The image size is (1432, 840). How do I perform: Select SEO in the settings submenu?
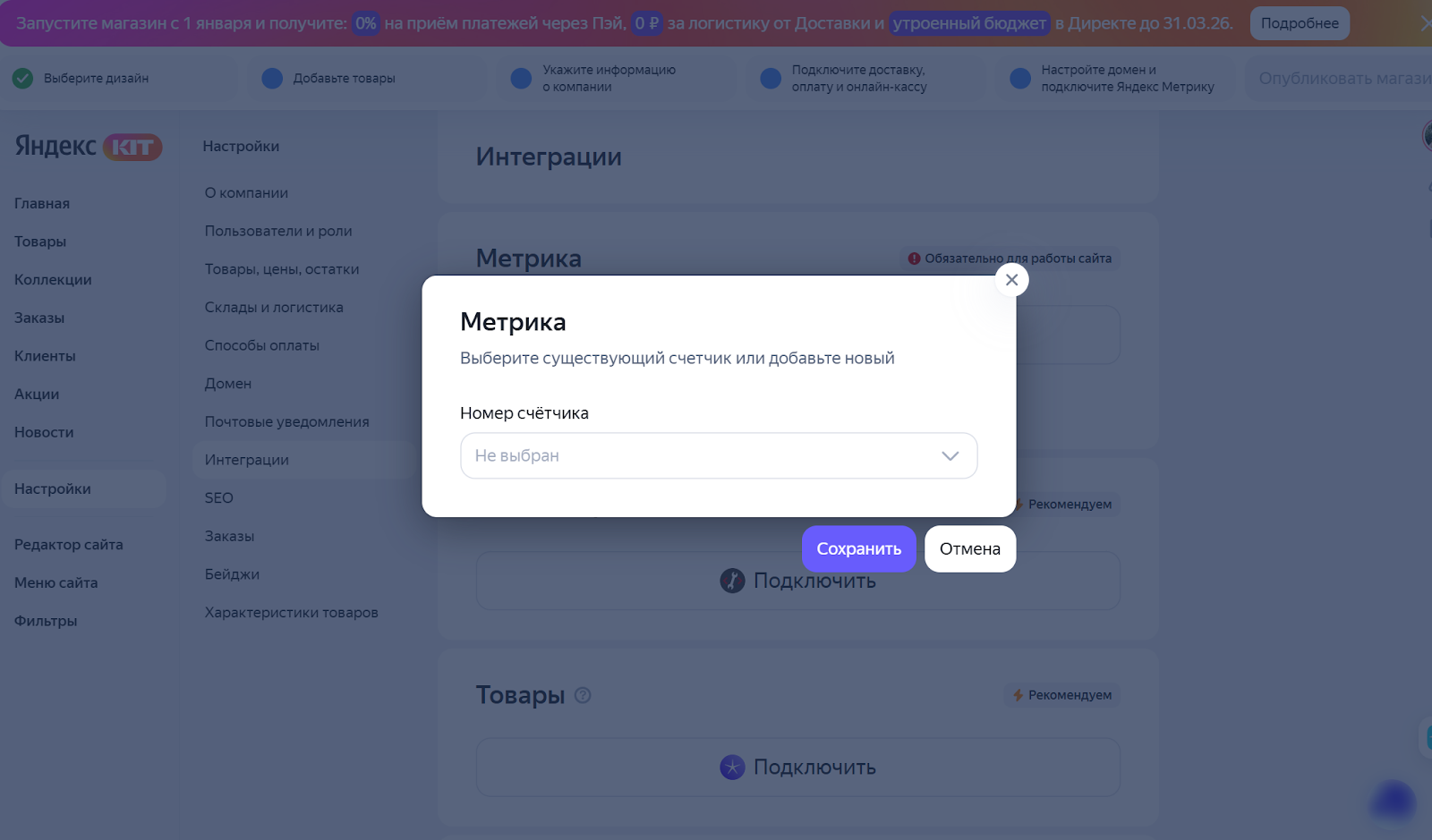(219, 498)
